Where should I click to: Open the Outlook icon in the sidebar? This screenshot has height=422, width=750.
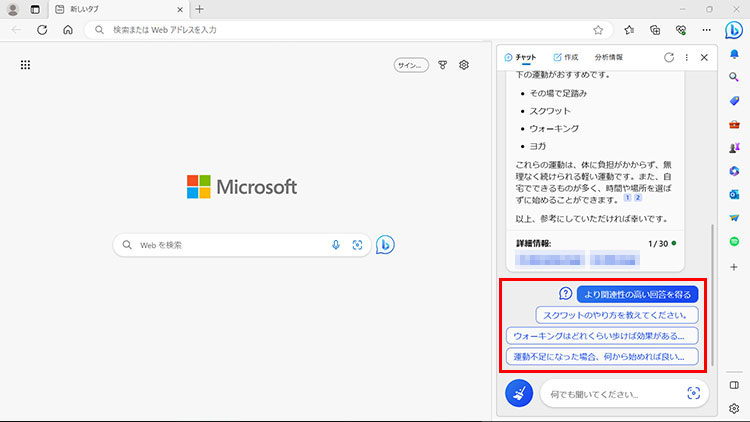pos(733,194)
